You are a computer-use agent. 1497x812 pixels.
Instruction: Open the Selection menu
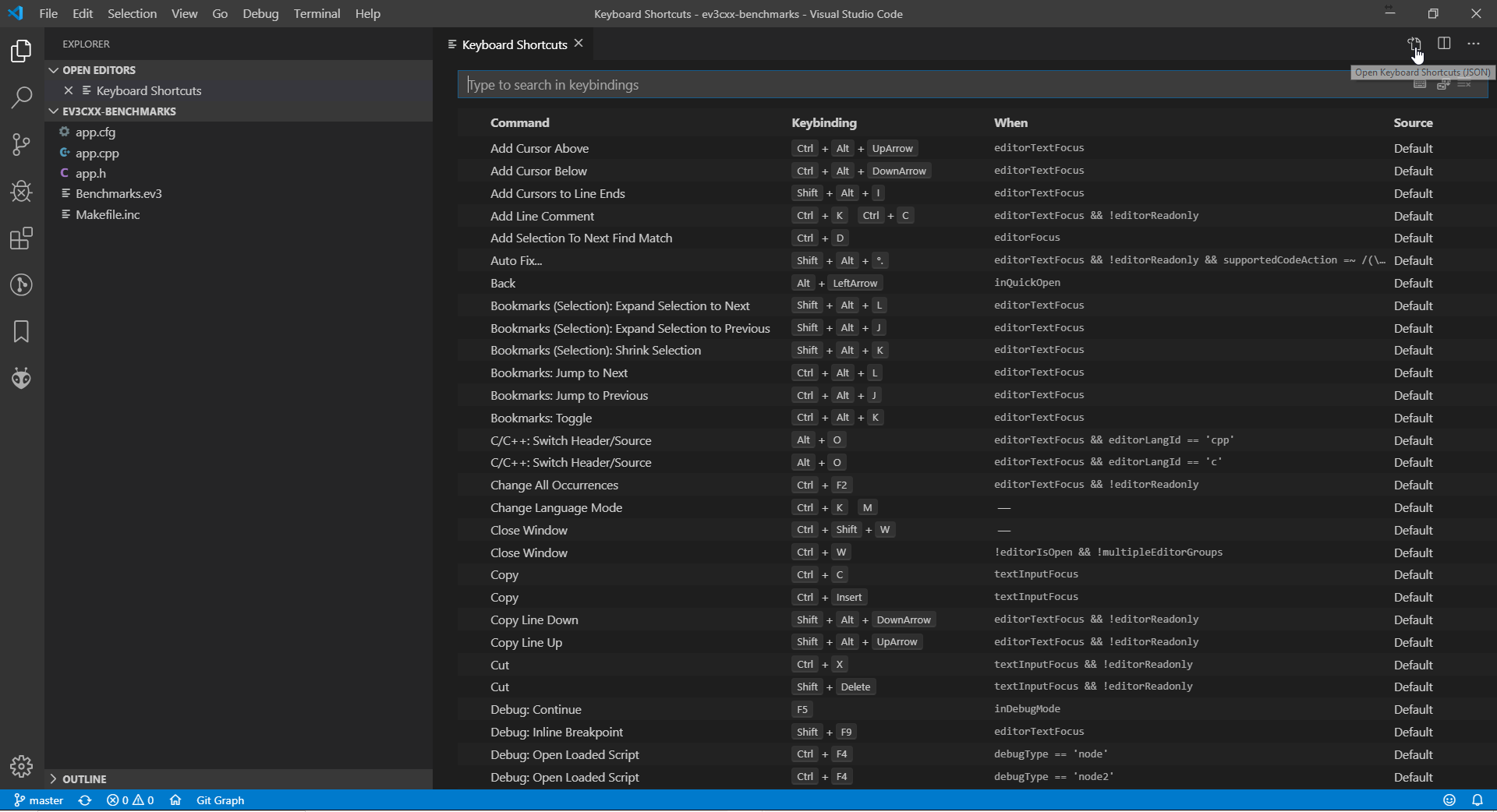132,13
